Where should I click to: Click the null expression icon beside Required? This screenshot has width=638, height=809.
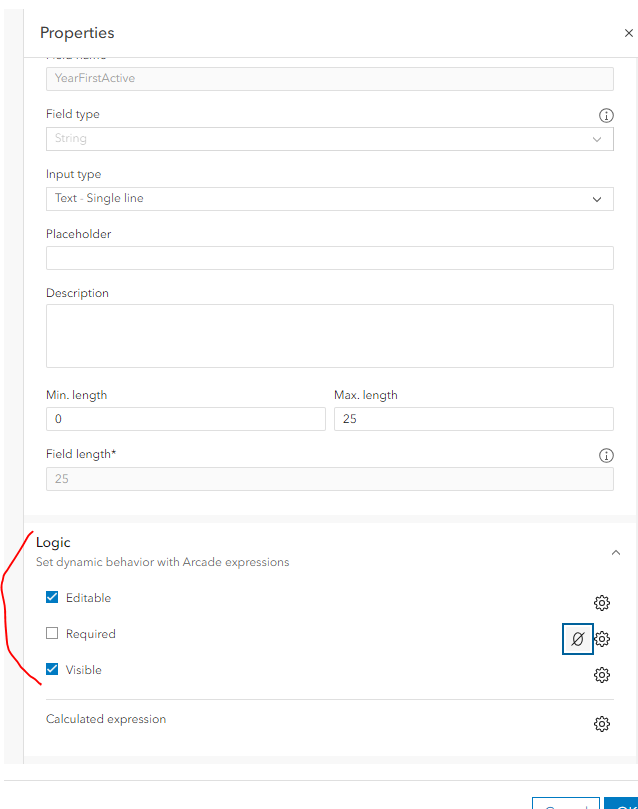click(x=577, y=639)
